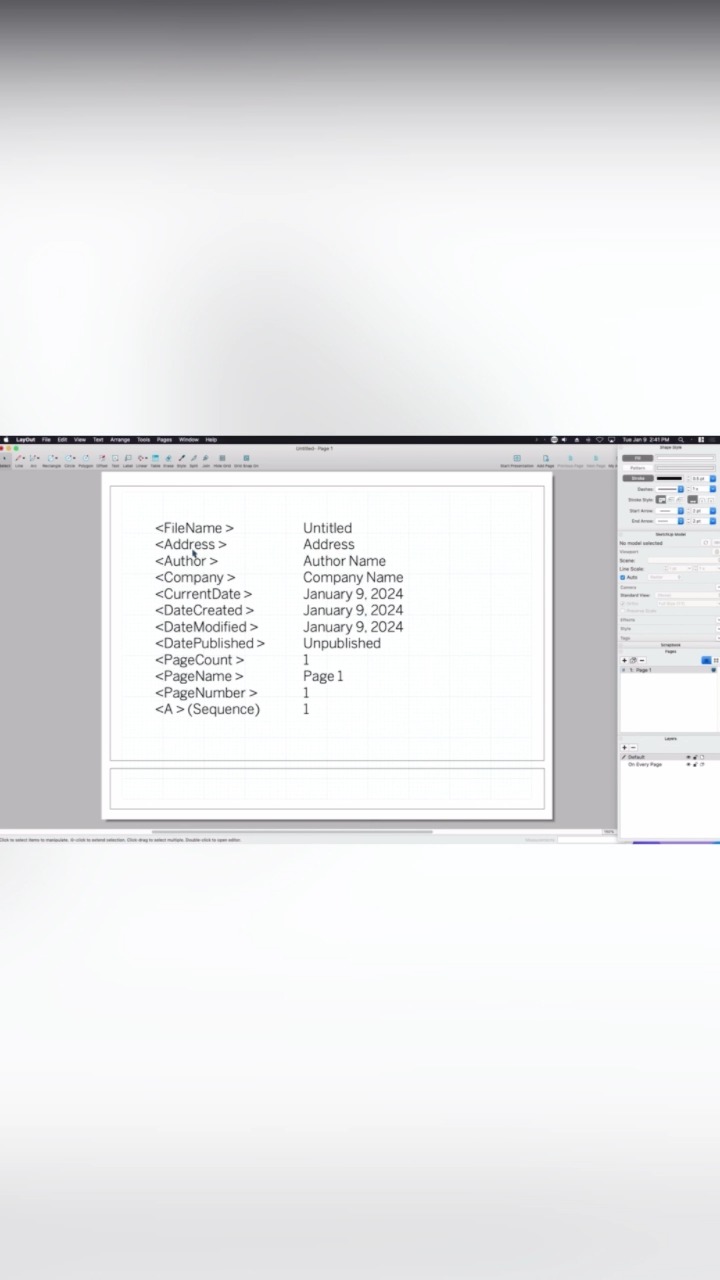Add a page with Pages panel plus
Image resolution: width=720 pixels, height=1280 pixels.
[x=625, y=661]
